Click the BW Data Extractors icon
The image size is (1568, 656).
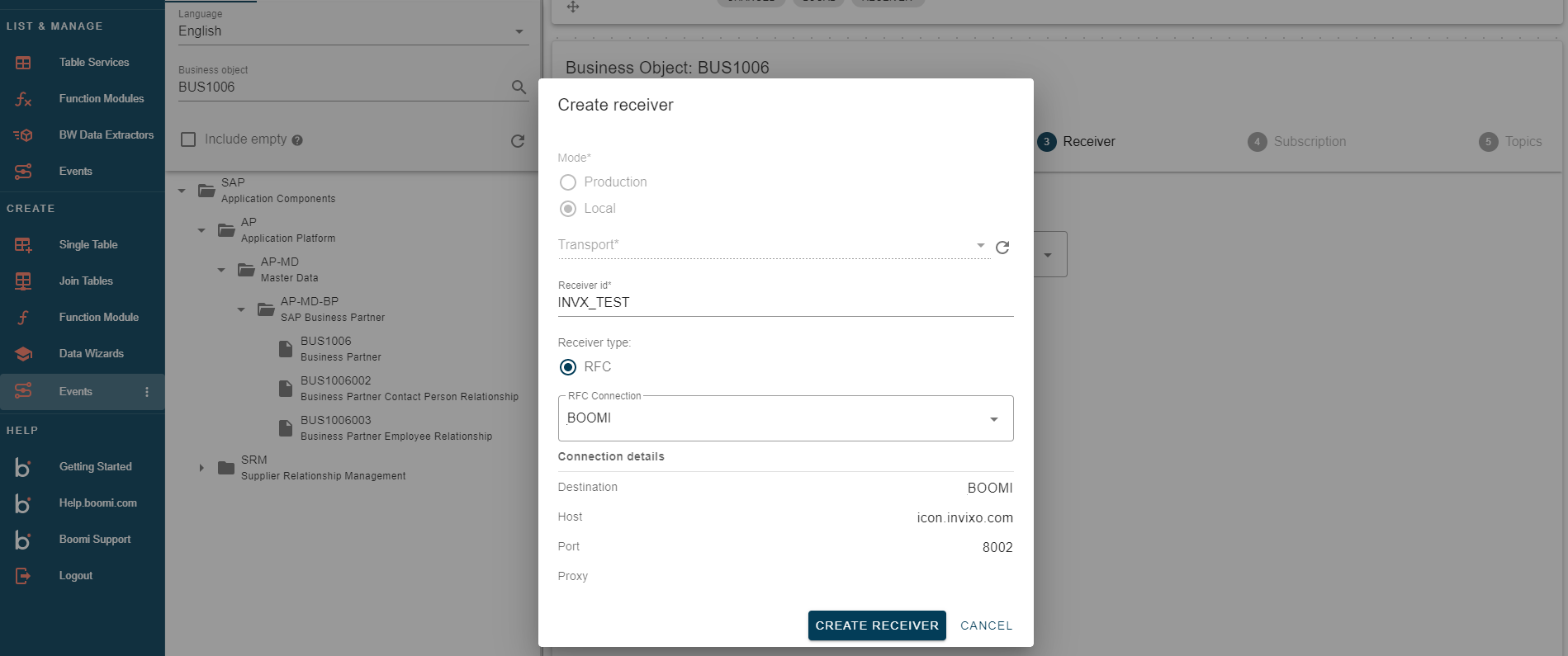(x=23, y=135)
